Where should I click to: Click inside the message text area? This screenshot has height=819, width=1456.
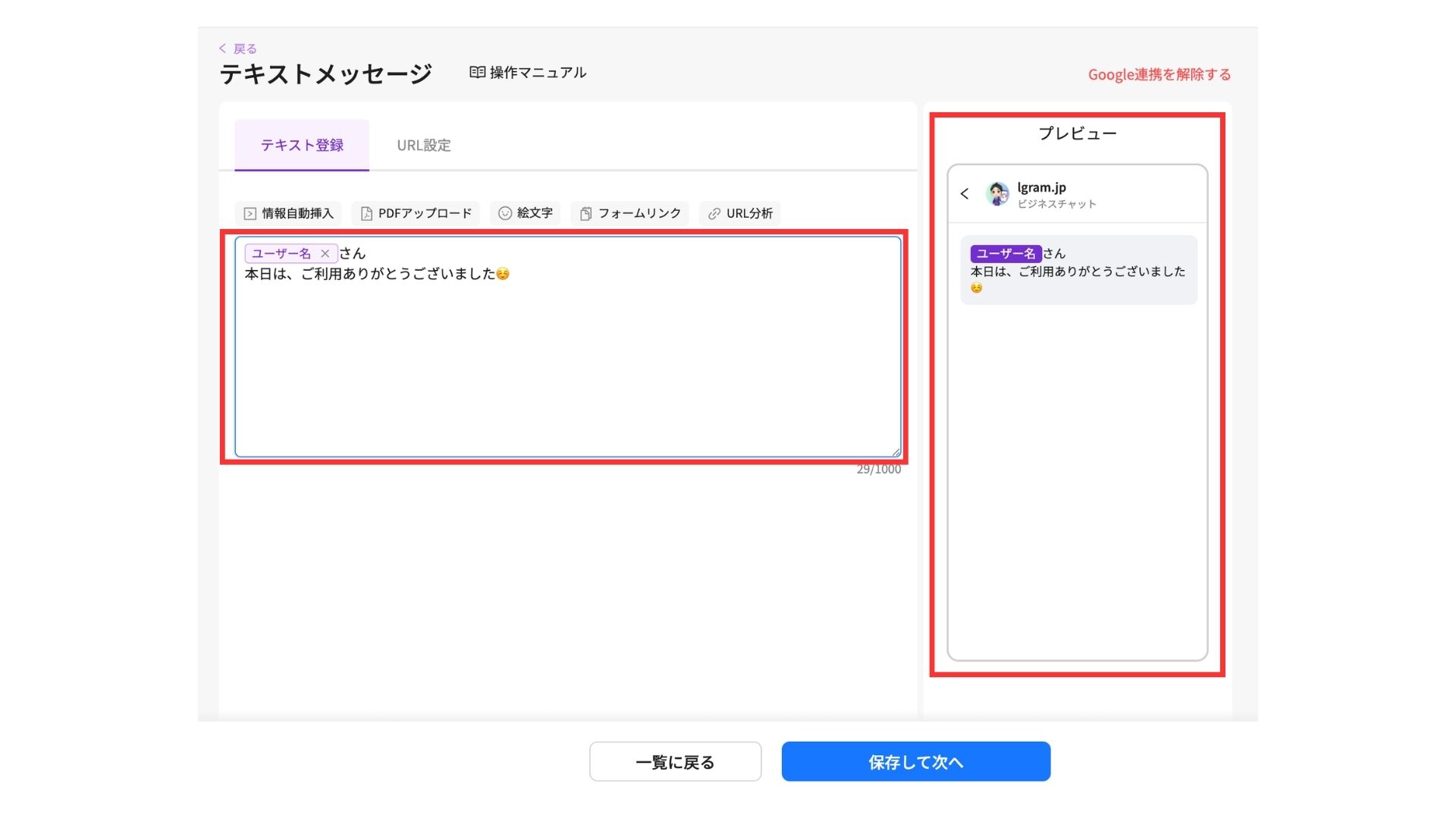click(x=567, y=364)
